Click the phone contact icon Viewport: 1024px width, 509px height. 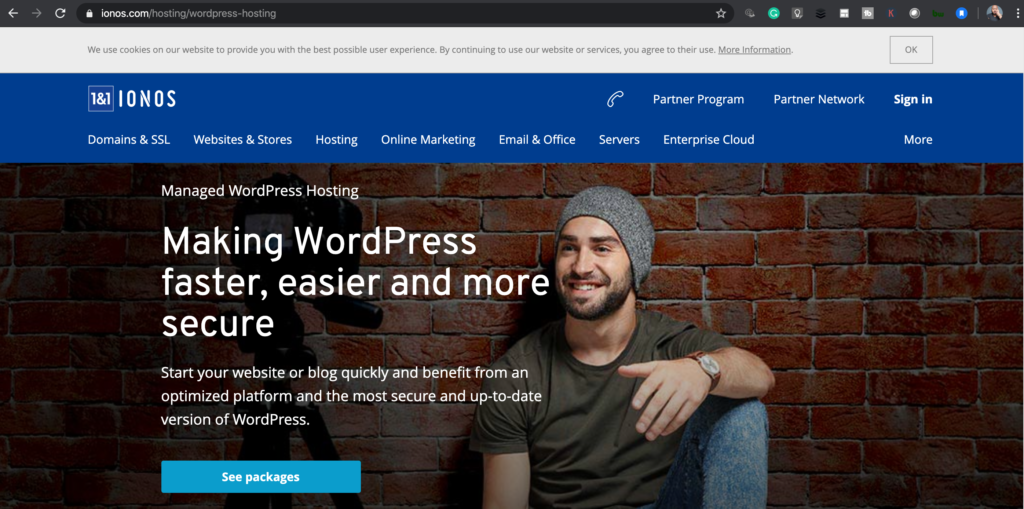tap(615, 99)
